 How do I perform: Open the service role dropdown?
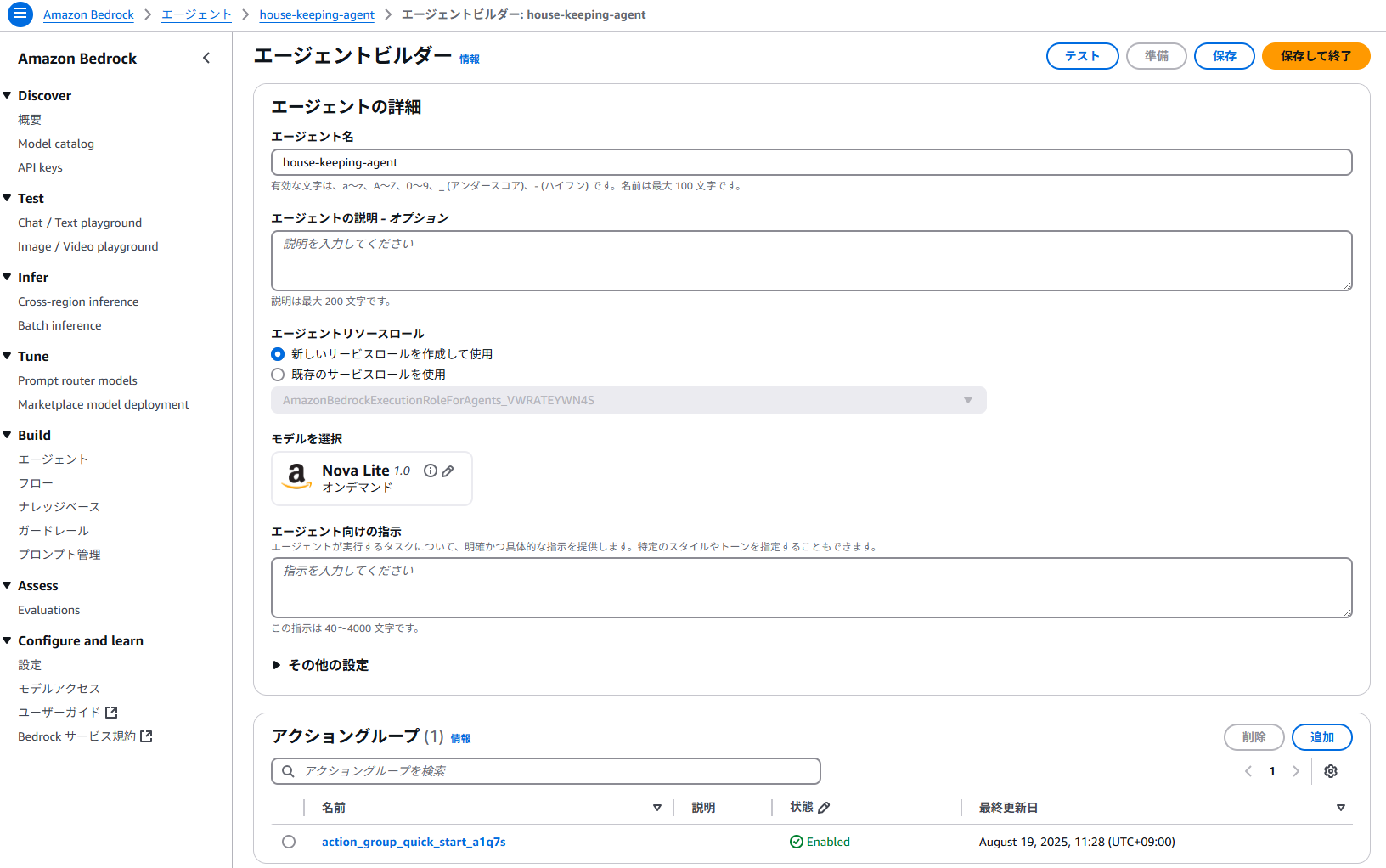coord(628,400)
